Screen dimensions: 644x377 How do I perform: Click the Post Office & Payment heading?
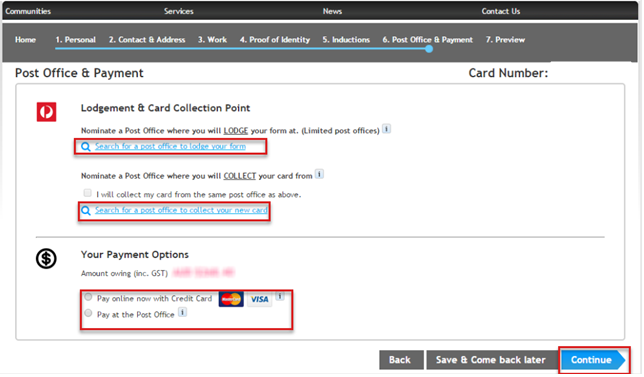pyautogui.click(x=79, y=73)
